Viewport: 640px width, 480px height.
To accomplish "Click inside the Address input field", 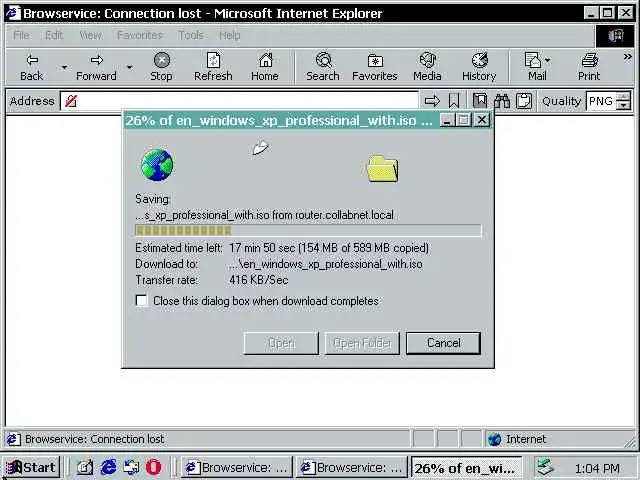I will (x=239, y=101).
